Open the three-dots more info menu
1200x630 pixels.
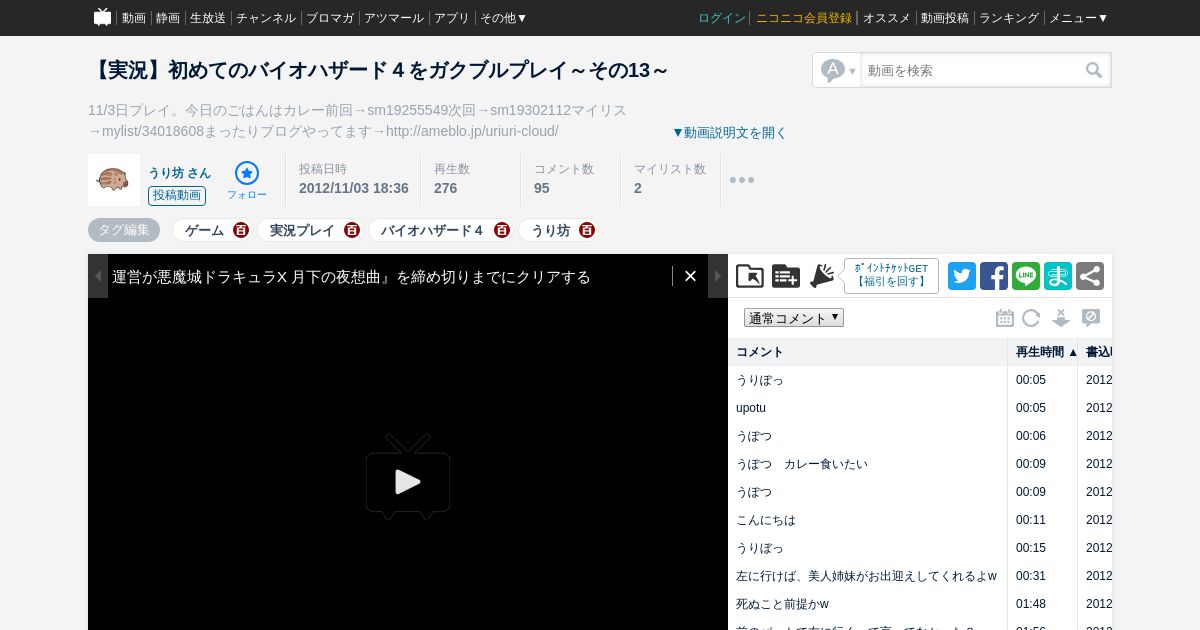742,180
